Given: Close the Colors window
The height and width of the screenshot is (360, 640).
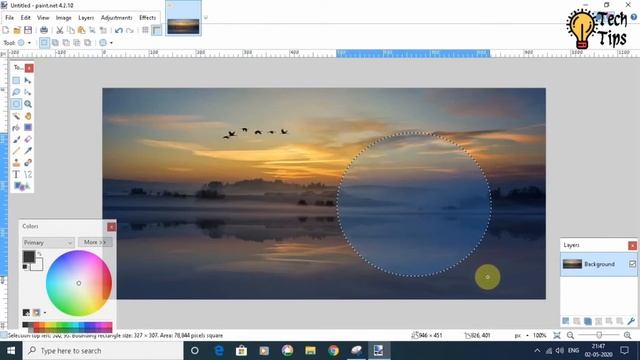Looking at the screenshot, I should [x=111, y=227].
